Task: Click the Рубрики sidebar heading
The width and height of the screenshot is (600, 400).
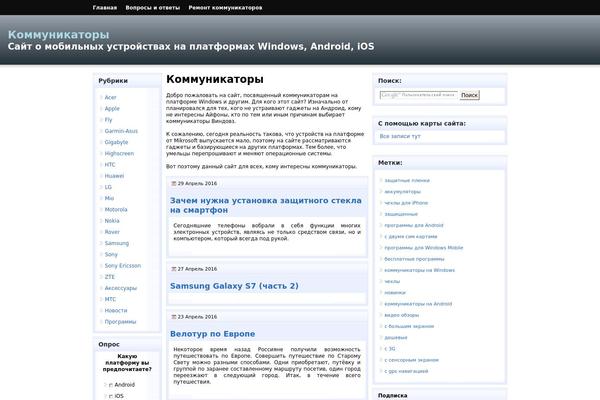Action: pos(113,81)
